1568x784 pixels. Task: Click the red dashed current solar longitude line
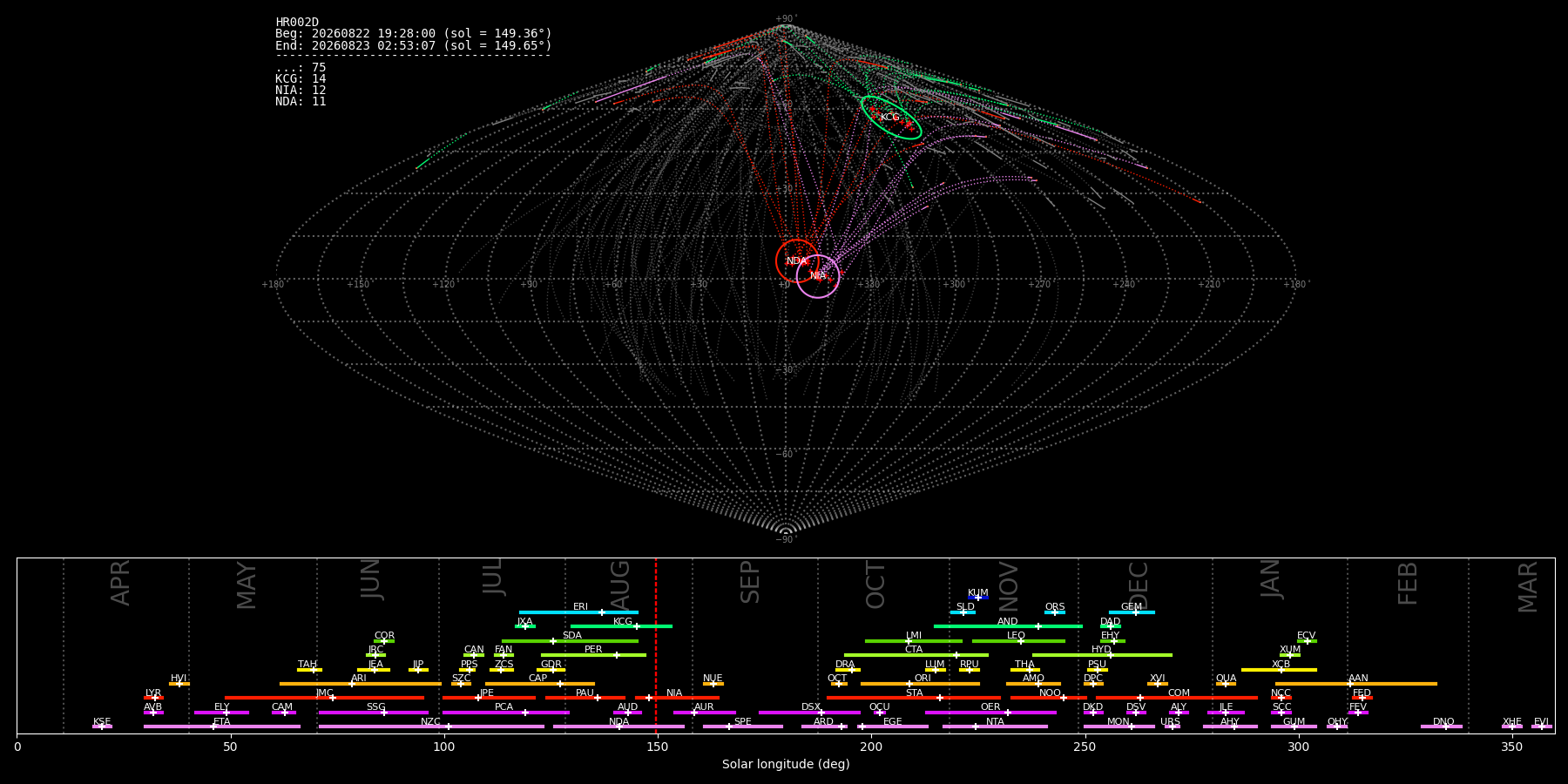pyautogui.click(x=656, y=645)
